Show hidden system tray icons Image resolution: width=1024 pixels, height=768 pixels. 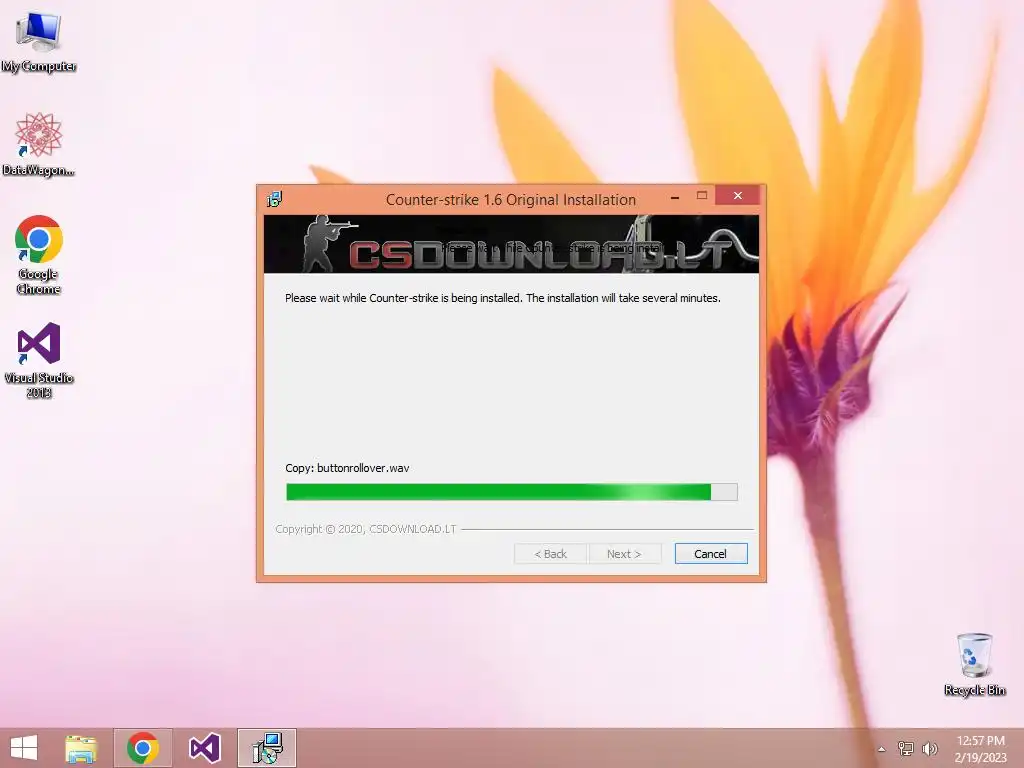click(x=882, y=749)
